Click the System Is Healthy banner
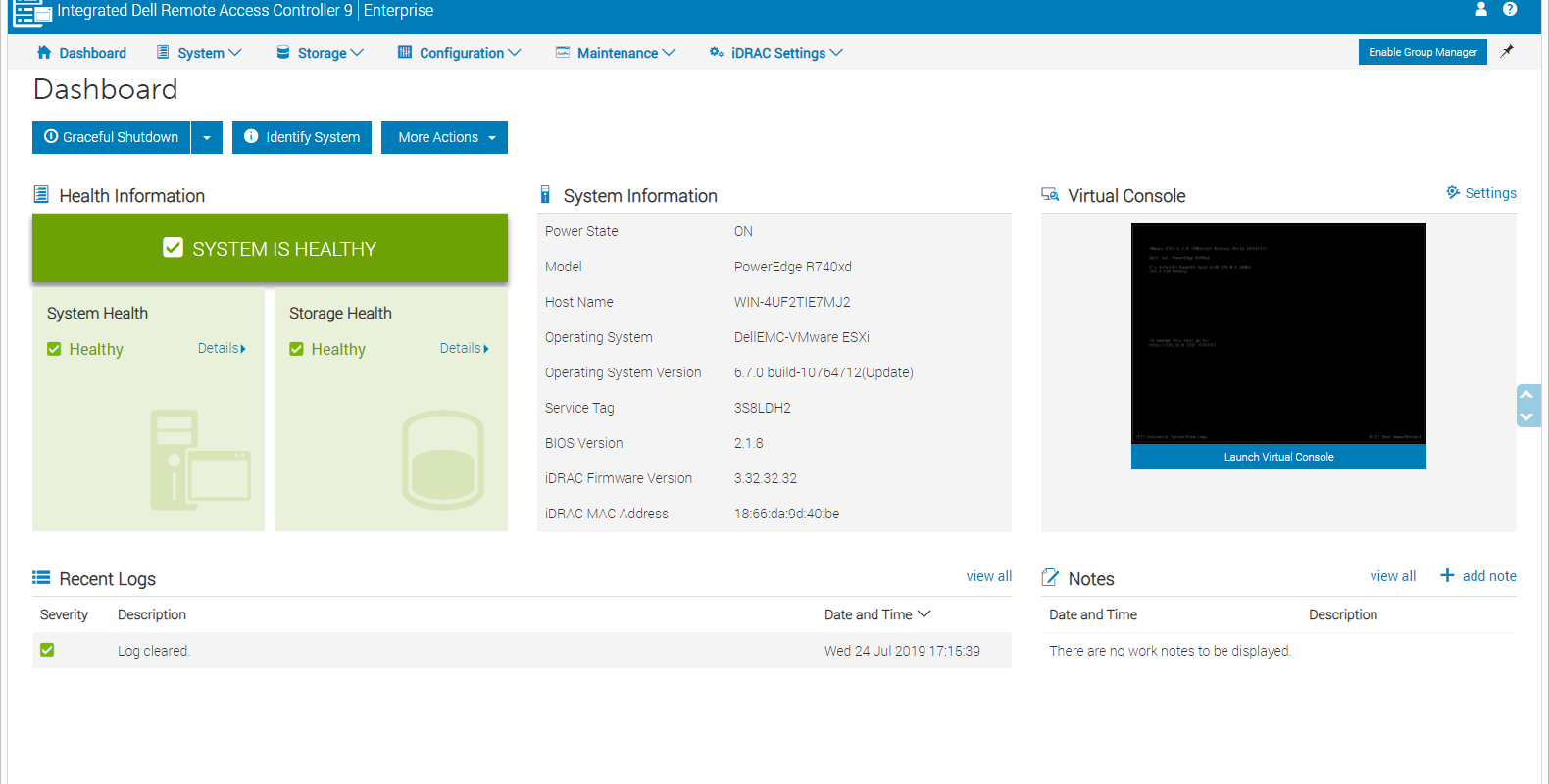 pyautogui.click(x=270, y=248)
